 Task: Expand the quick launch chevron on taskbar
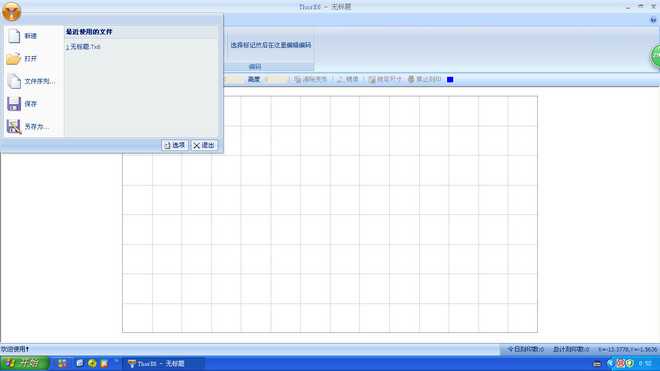point(116,361)
